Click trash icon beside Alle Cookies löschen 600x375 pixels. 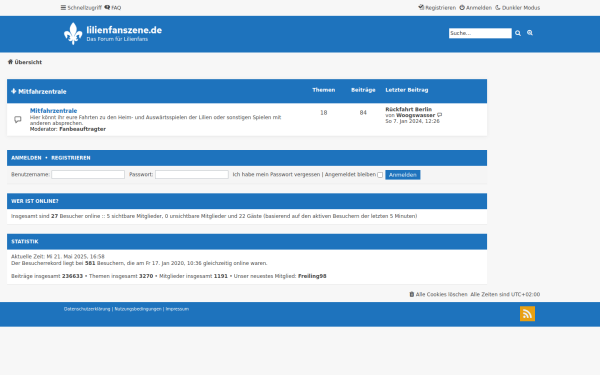[x=412, y=294]
